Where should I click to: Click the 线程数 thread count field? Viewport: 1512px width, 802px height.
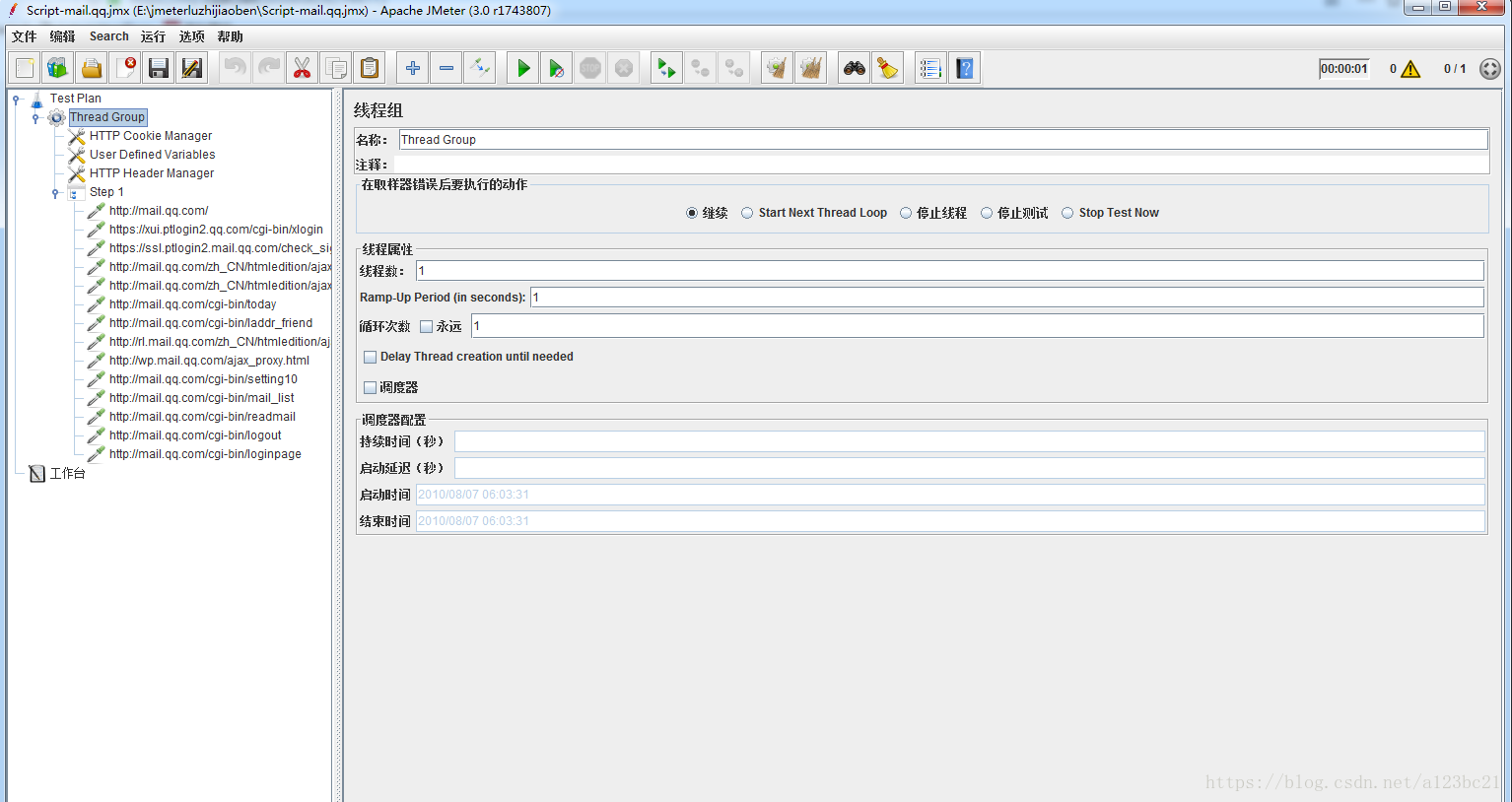click(950, 271)
